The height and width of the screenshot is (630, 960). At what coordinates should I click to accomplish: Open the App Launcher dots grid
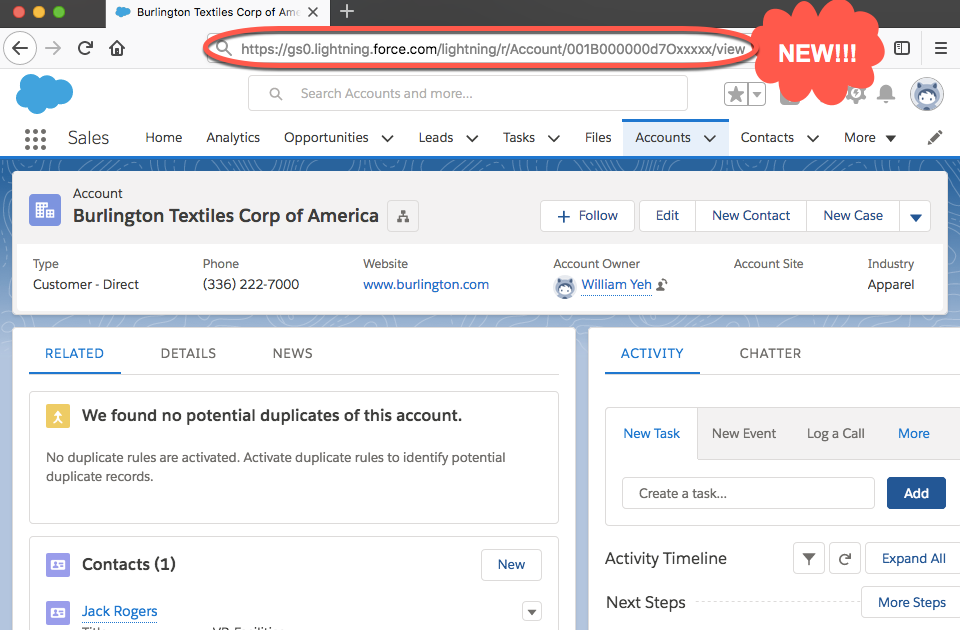coord(36,139)
